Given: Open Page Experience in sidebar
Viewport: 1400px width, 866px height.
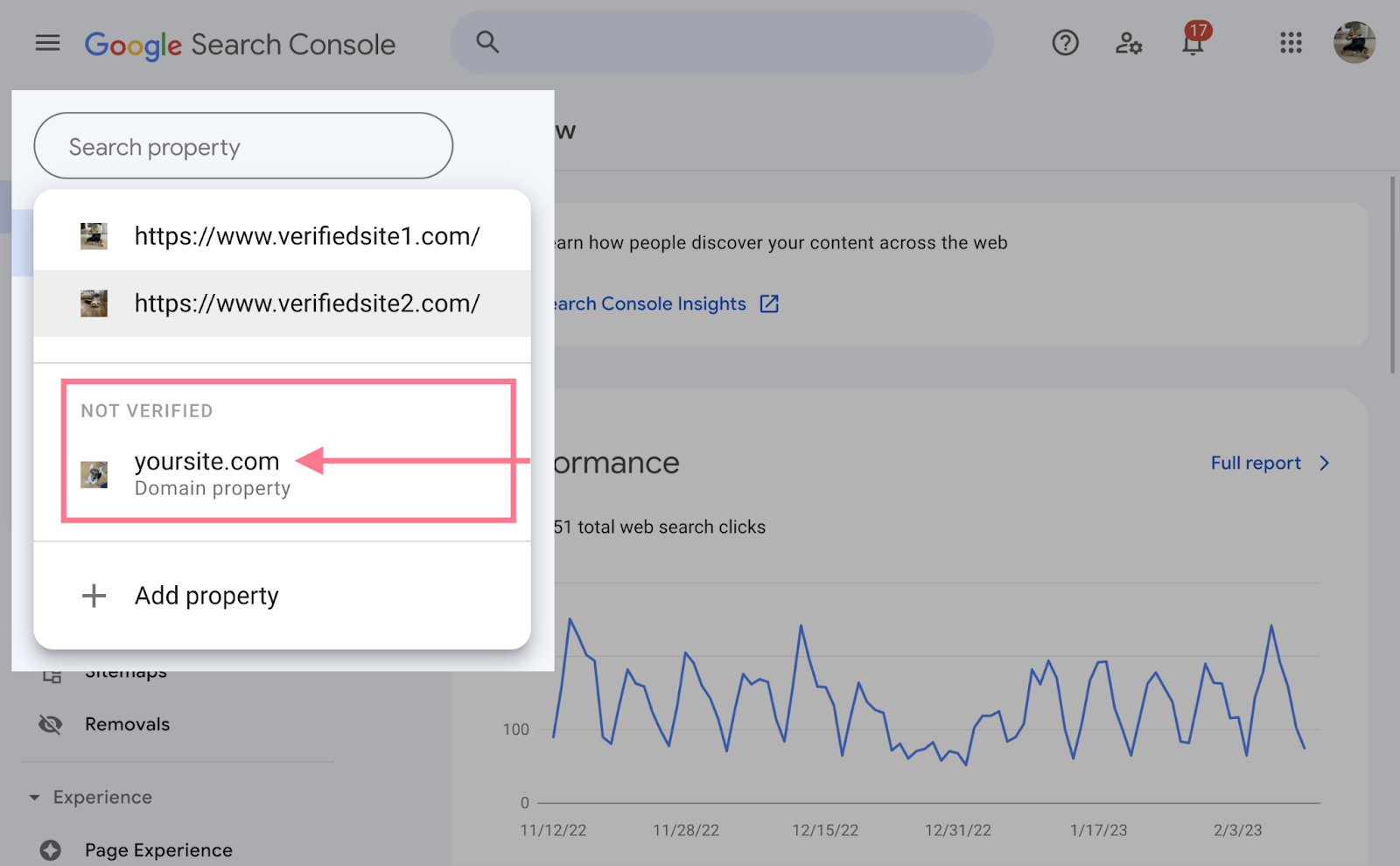Looking at the screenshot, I should tap(158, 850).
